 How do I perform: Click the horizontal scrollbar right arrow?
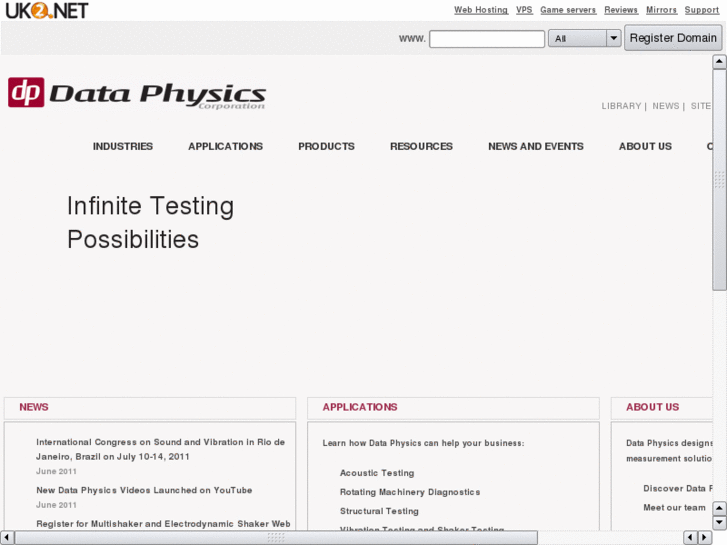click(705, 538)
